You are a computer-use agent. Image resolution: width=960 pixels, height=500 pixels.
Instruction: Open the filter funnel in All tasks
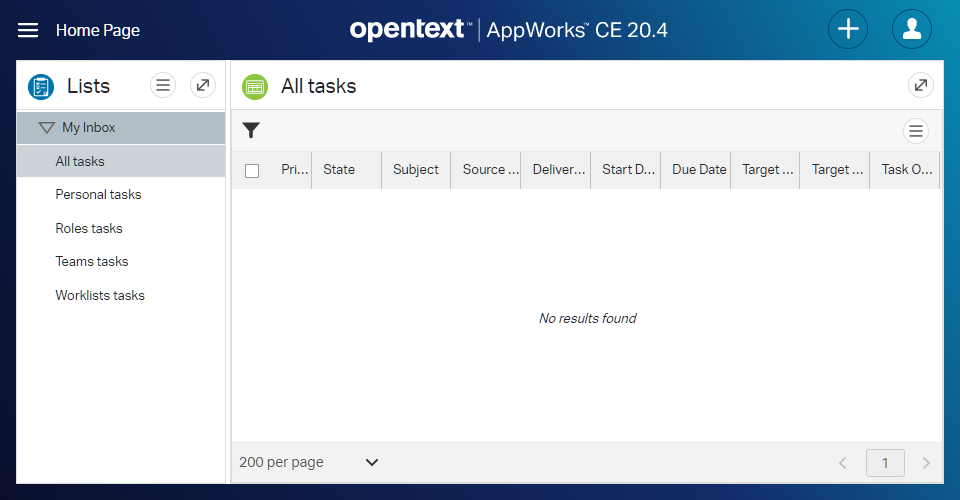tap(251, 130)
